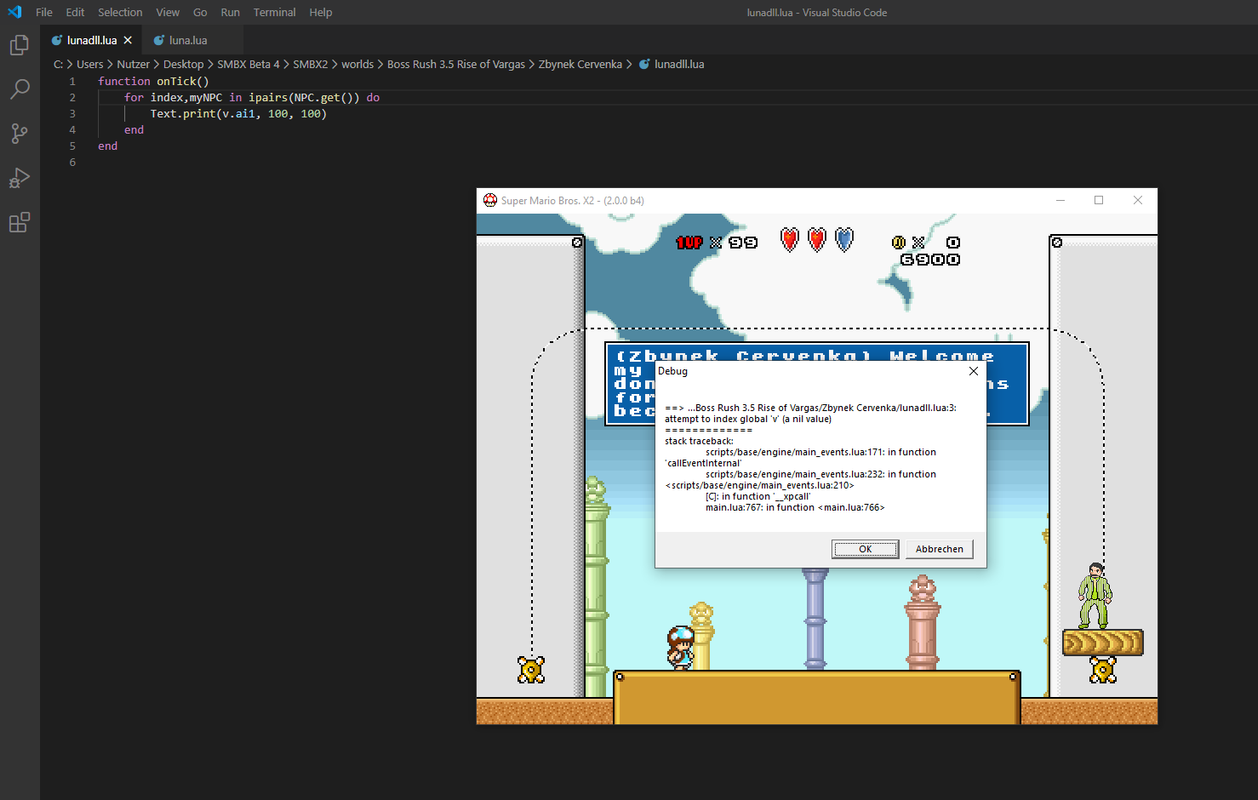Click the score 6900 in game HUD
This screenshot has width=1258, height=800.
(930, 259)
